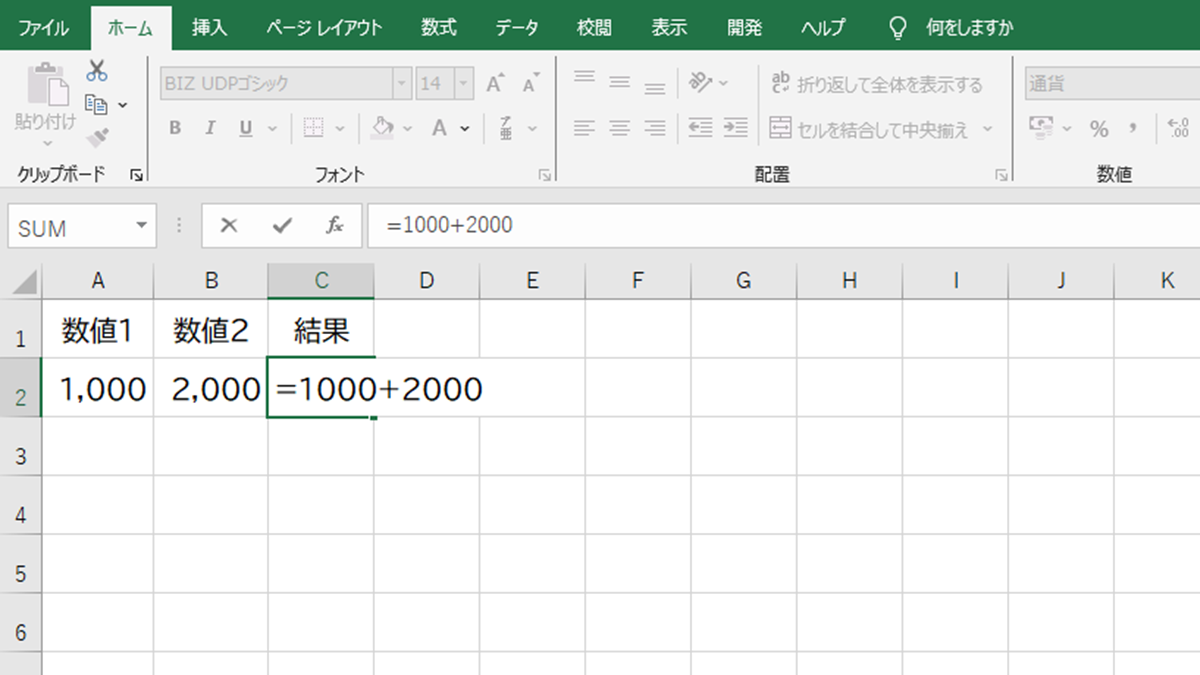The height and width of the screenshot is (675, 1200).
Task: Apply bold formatting to selection
Action: point(174,127)
